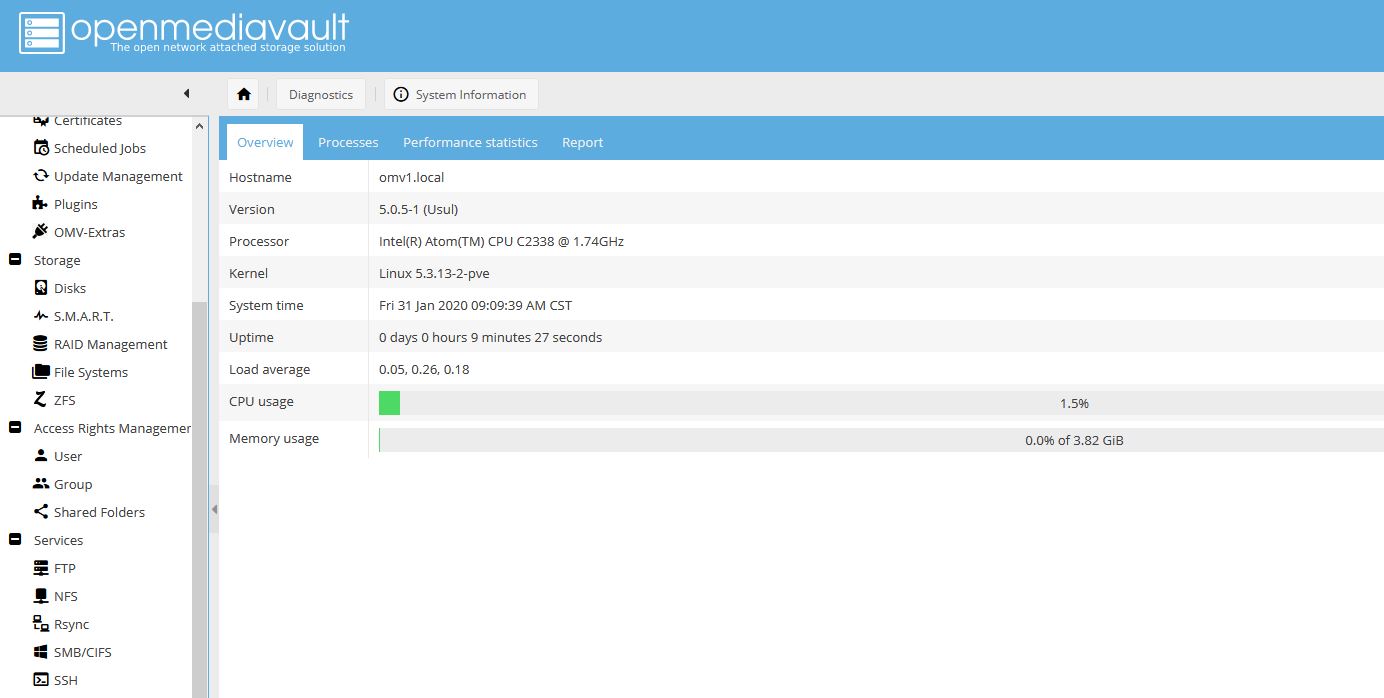This screenshot has width=1384, height=698.
Task: Collapse sidebar with the left arrow
Action: pos(186,94)
